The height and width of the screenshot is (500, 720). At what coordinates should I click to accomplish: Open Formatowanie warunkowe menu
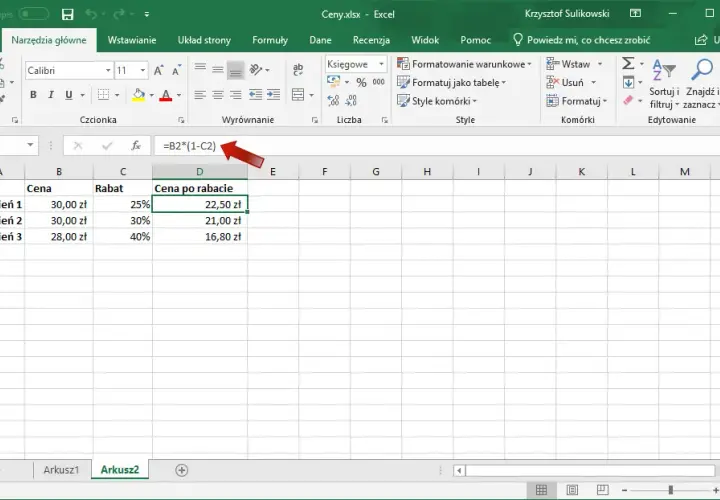pos(464,64)
